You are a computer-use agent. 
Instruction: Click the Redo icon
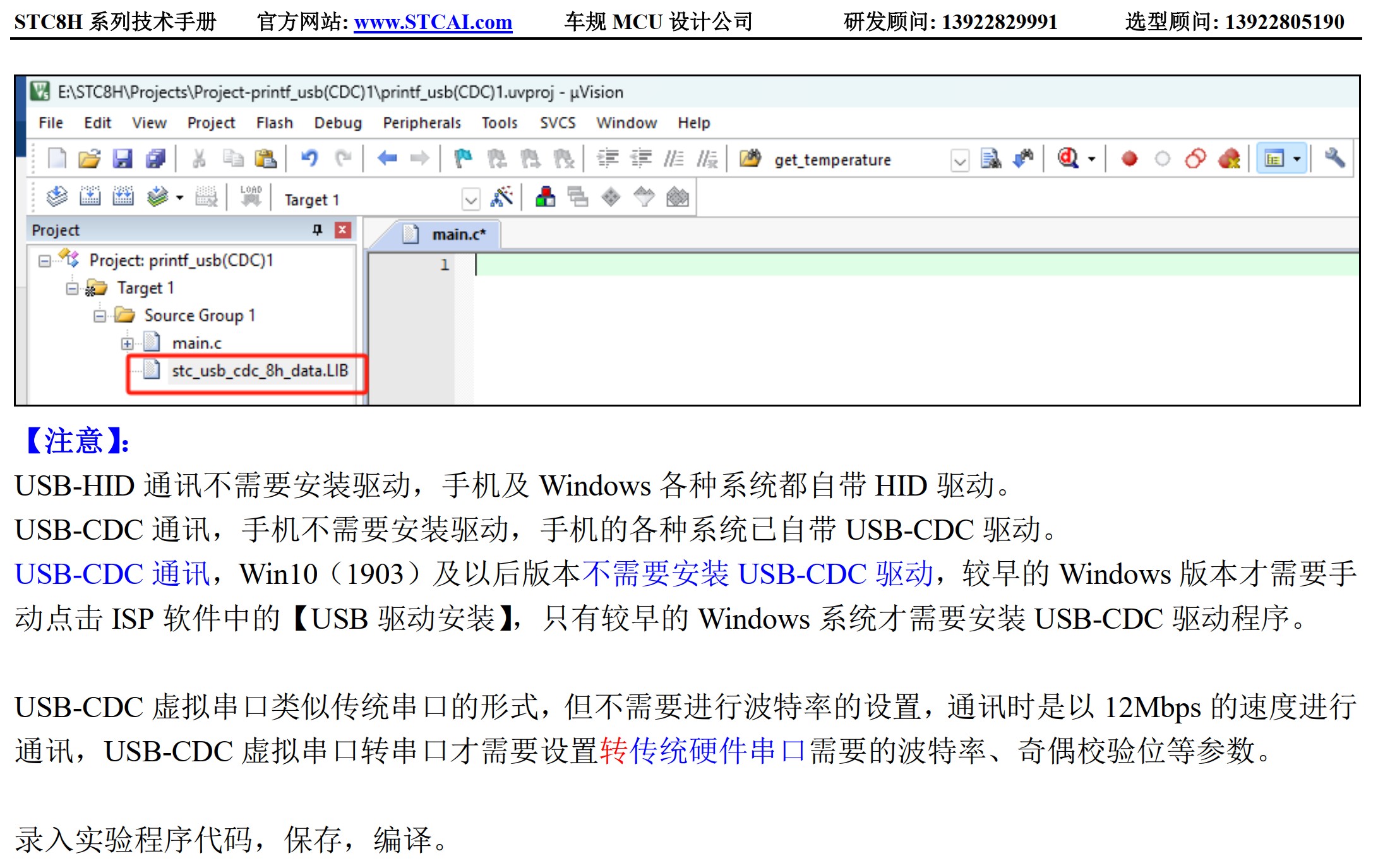343,158
